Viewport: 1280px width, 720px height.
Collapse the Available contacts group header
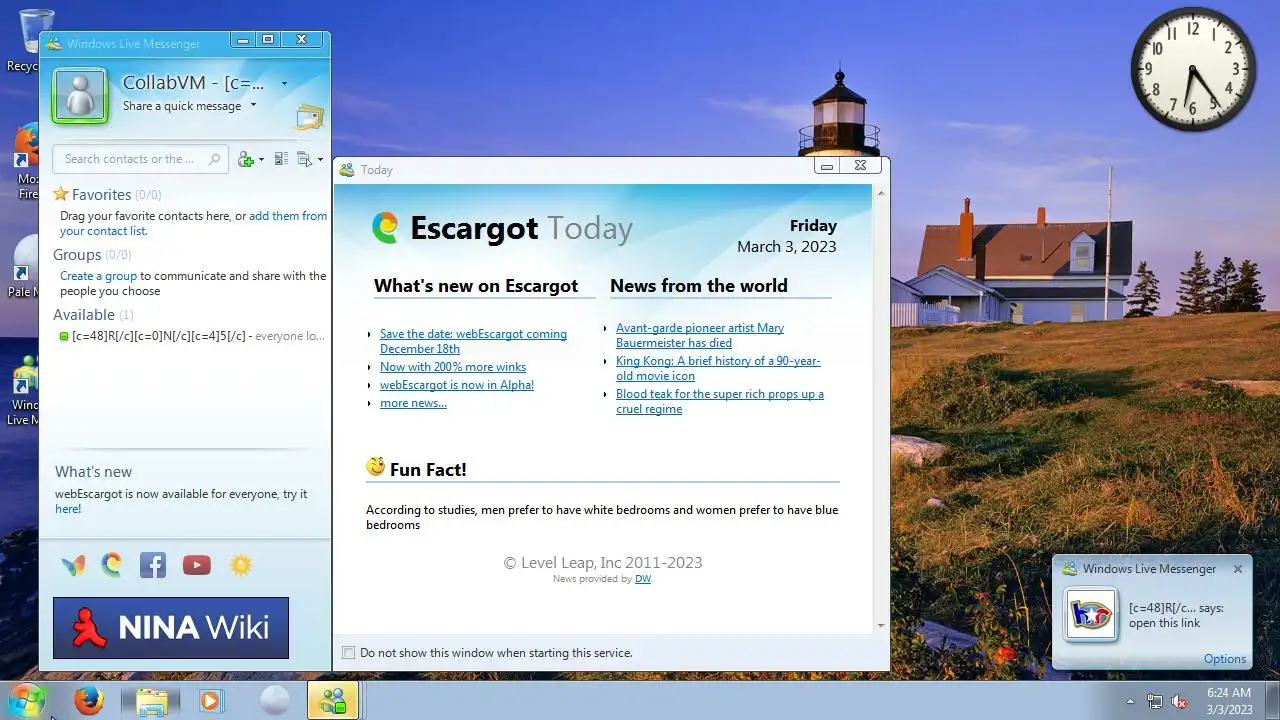pos(93,314)
